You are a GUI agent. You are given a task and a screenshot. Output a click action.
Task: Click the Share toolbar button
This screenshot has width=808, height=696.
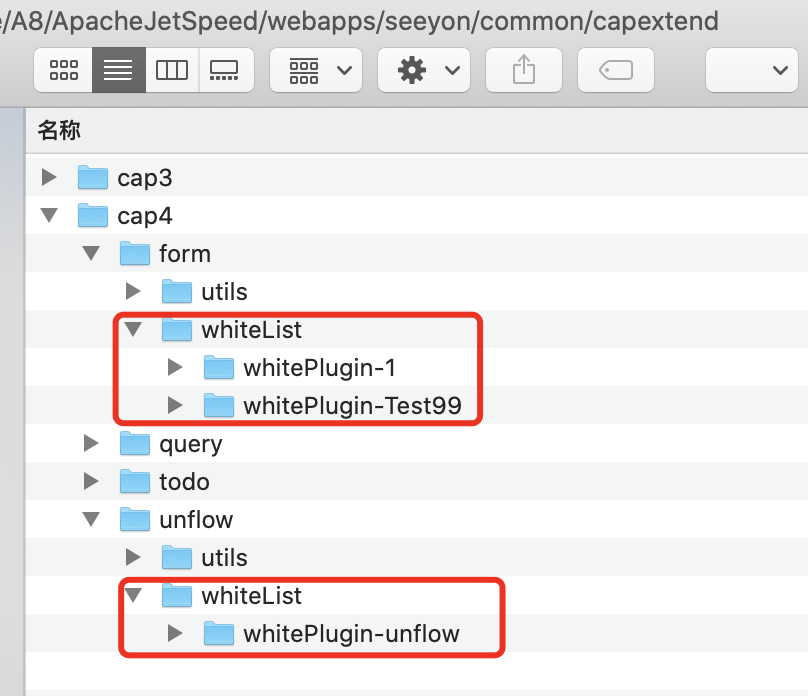coord(523,70)
